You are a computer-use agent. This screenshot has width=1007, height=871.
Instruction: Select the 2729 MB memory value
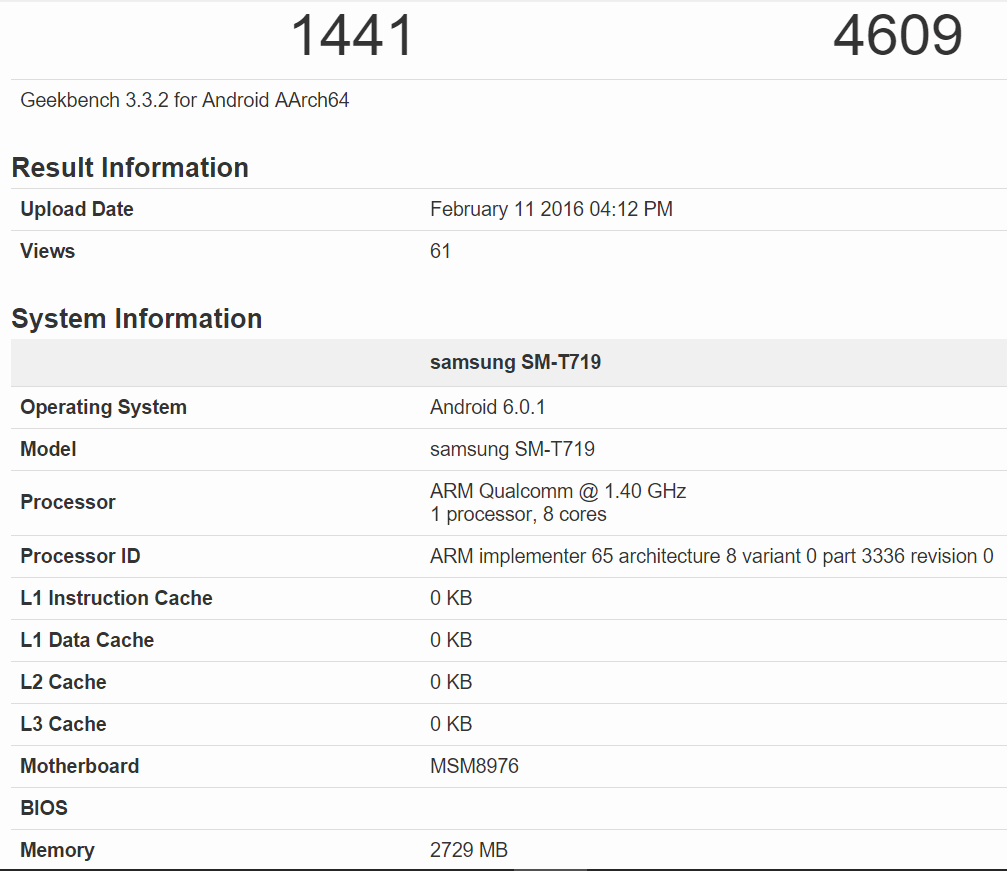469,850
